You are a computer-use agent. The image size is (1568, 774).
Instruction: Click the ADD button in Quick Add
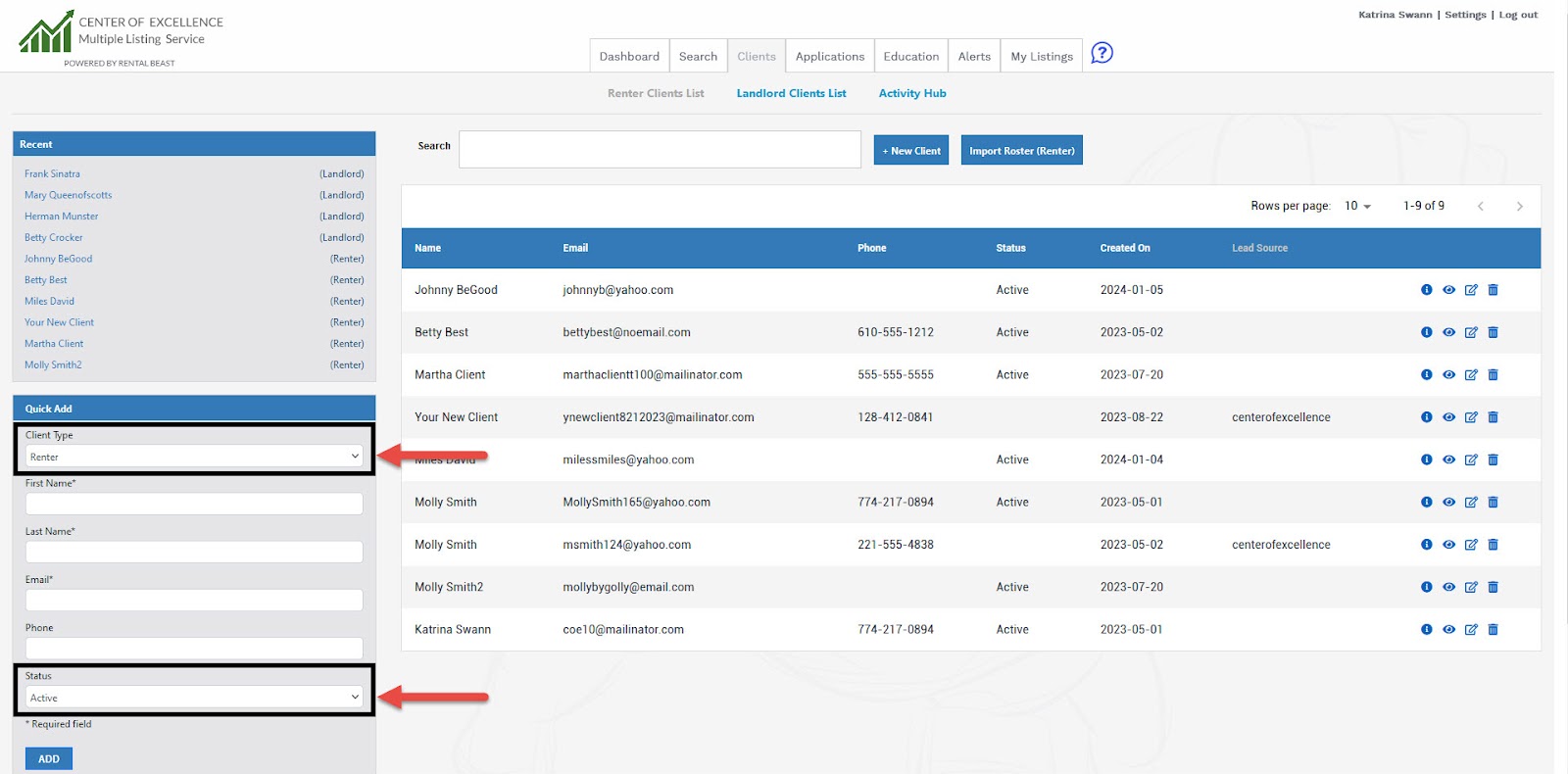click(x=49, y=758)
